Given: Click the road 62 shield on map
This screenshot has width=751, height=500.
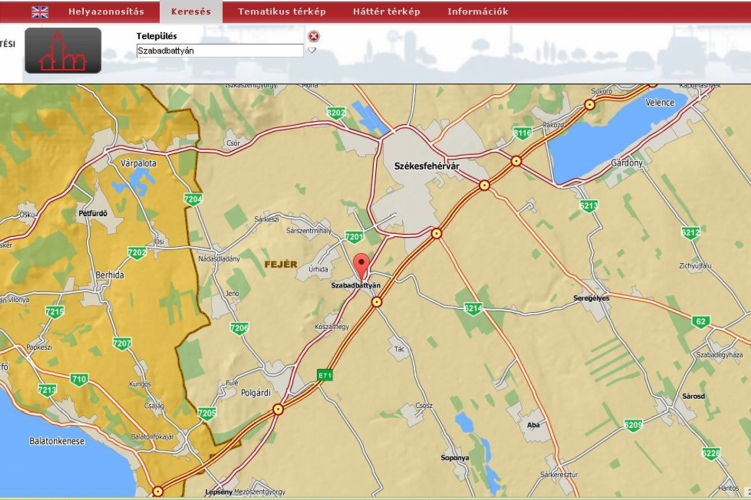Looking at the screenshot, I should click(x=701, y=321).
